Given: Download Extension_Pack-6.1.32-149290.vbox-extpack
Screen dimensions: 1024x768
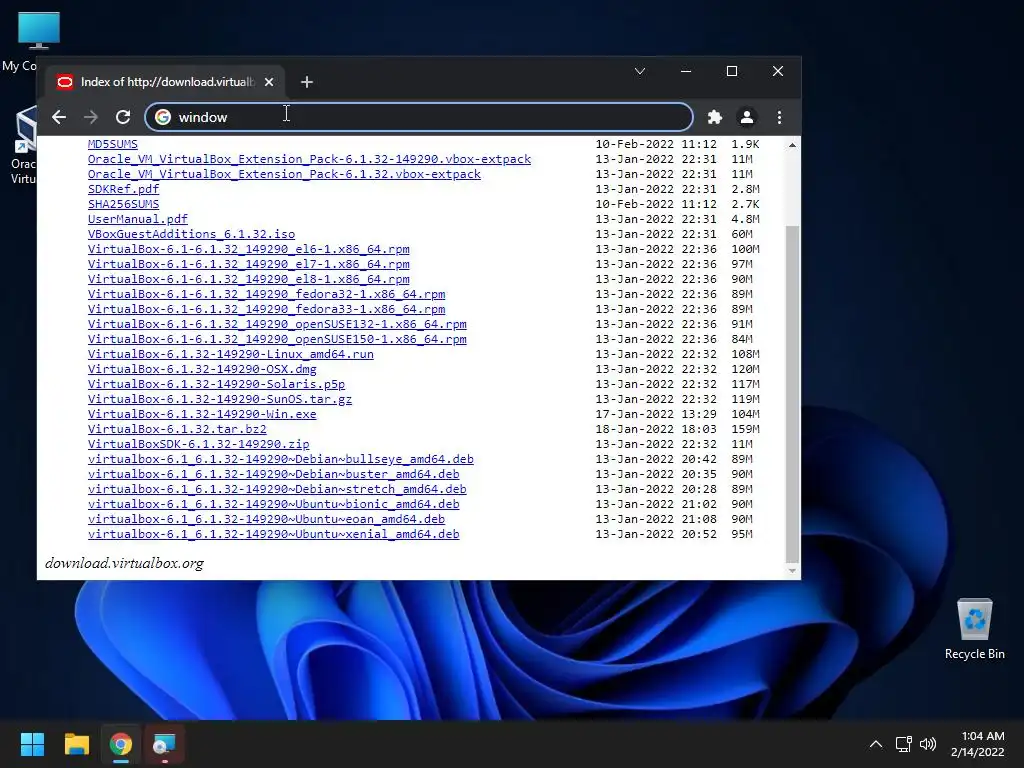Looking at the screenshot, I should (309, 159).
